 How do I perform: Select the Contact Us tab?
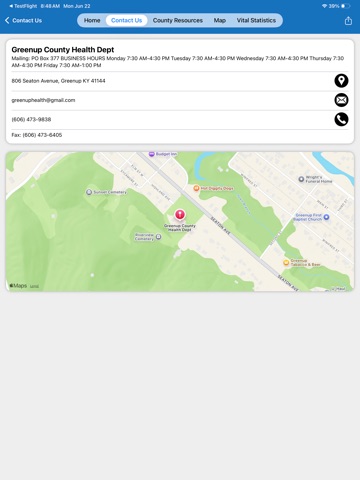126,20
